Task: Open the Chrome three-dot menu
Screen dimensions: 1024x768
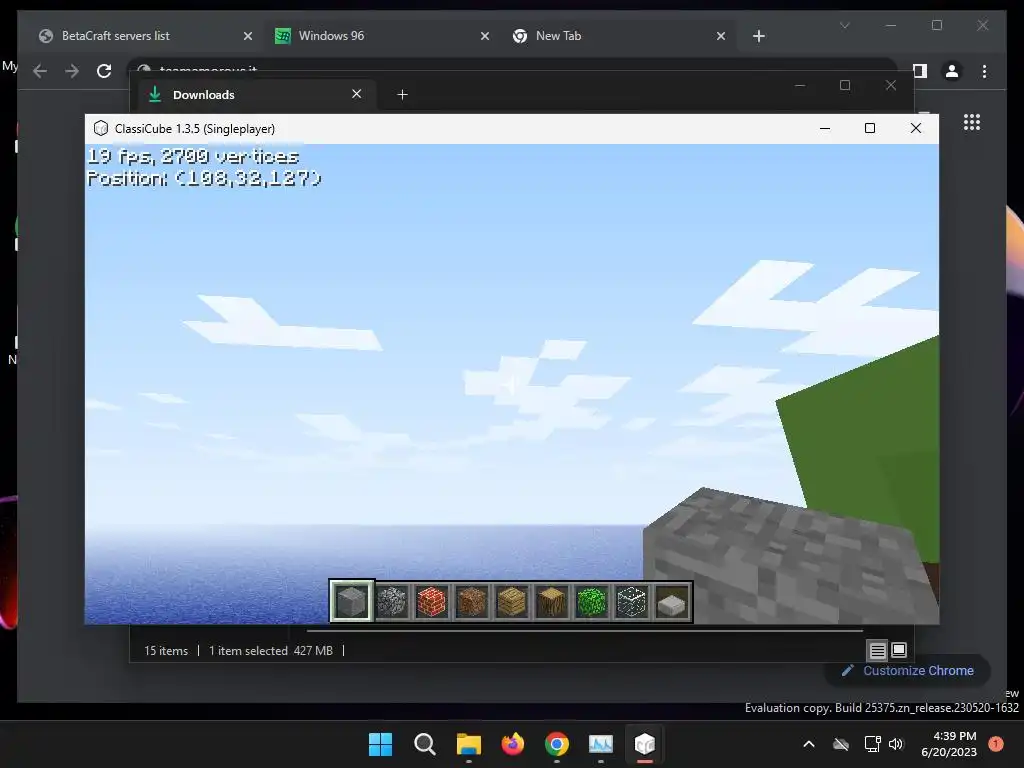Action: [x=984, y=71]
